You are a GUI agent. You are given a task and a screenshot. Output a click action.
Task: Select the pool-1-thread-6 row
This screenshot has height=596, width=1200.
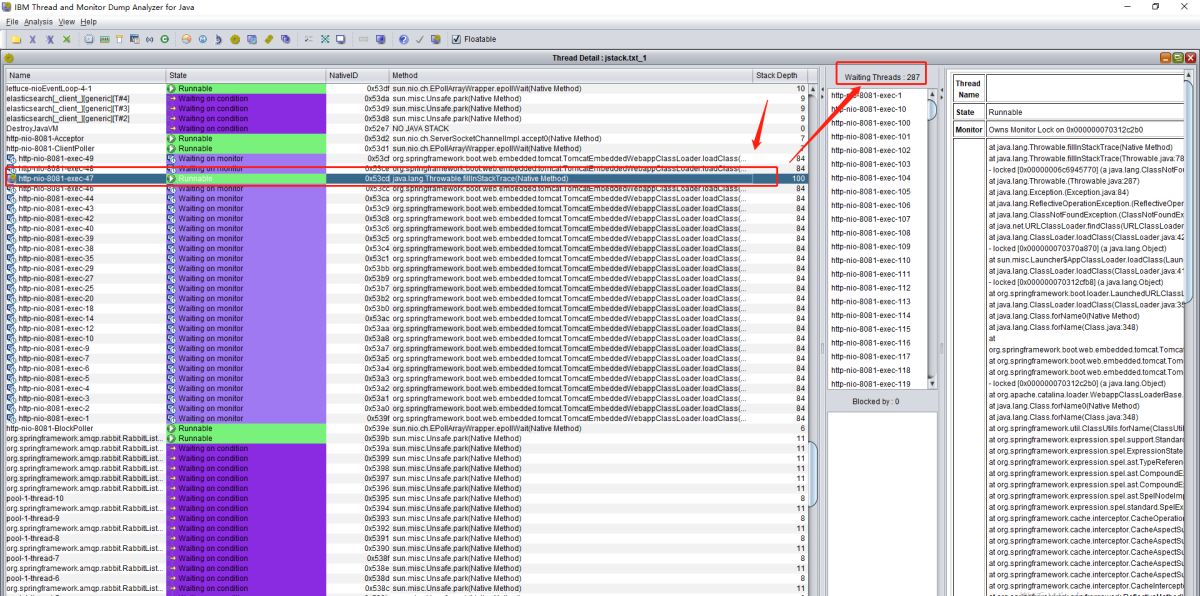pyautogui.click(x=406, y=579)
